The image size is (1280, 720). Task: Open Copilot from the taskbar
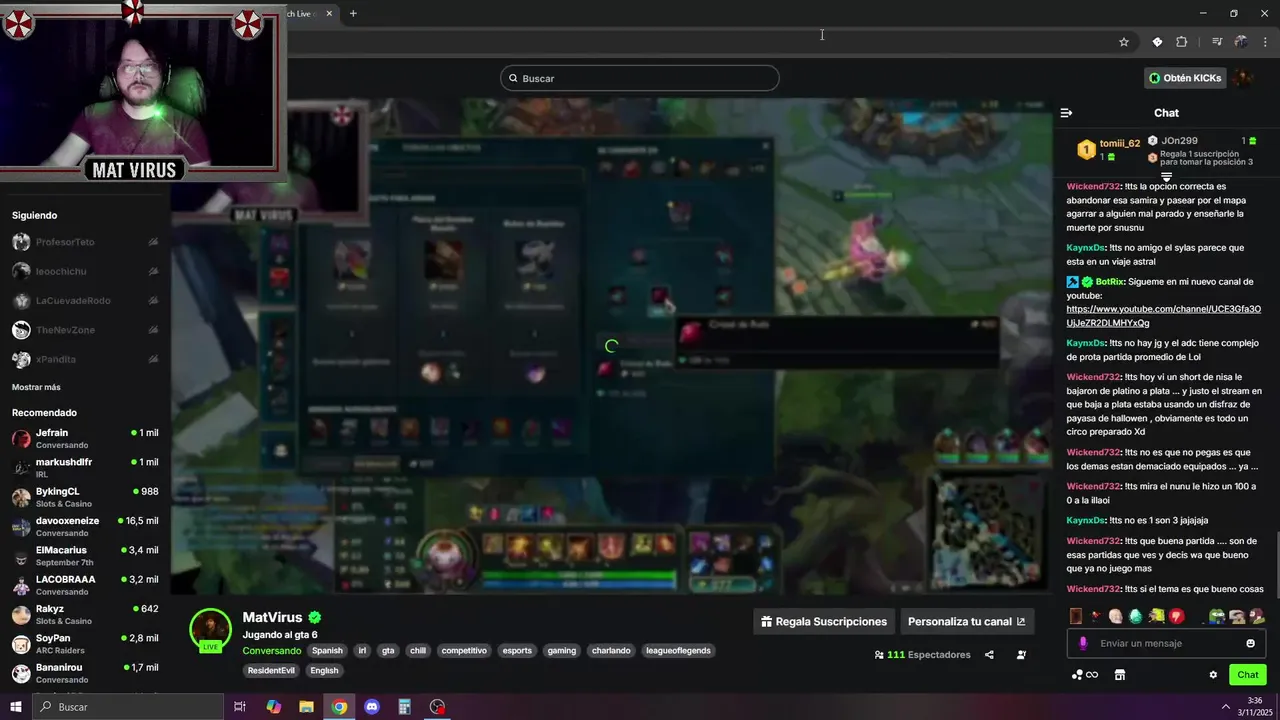tap(274, 707)
